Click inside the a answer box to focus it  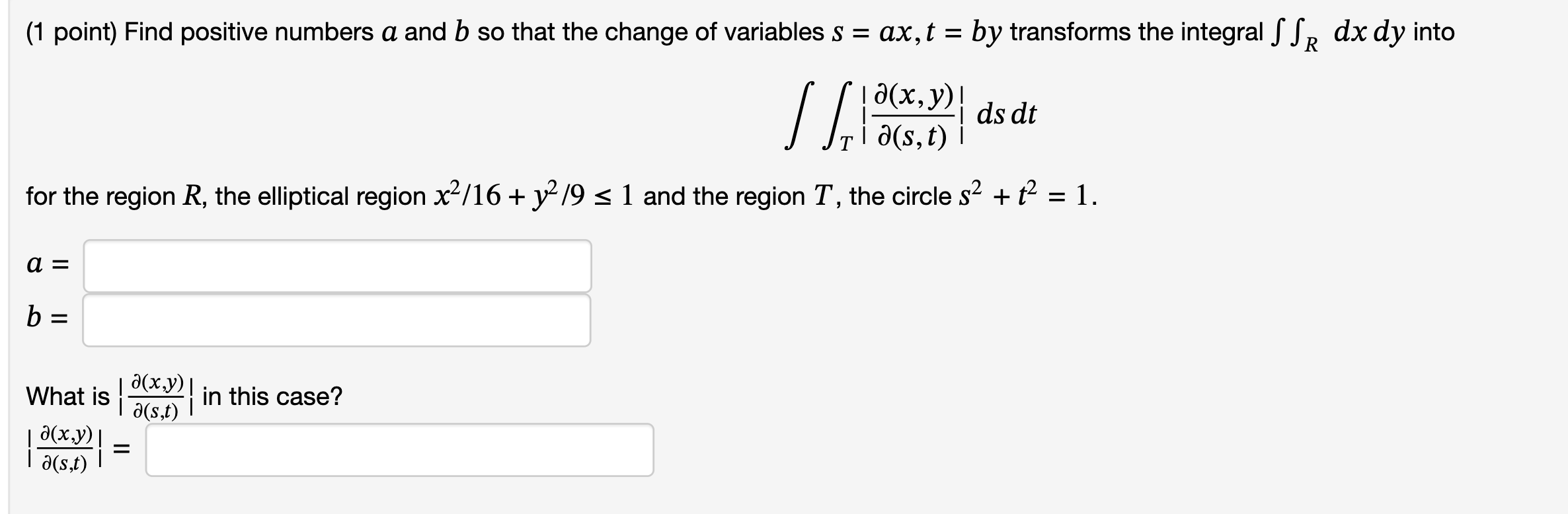(x=337, y=264)
